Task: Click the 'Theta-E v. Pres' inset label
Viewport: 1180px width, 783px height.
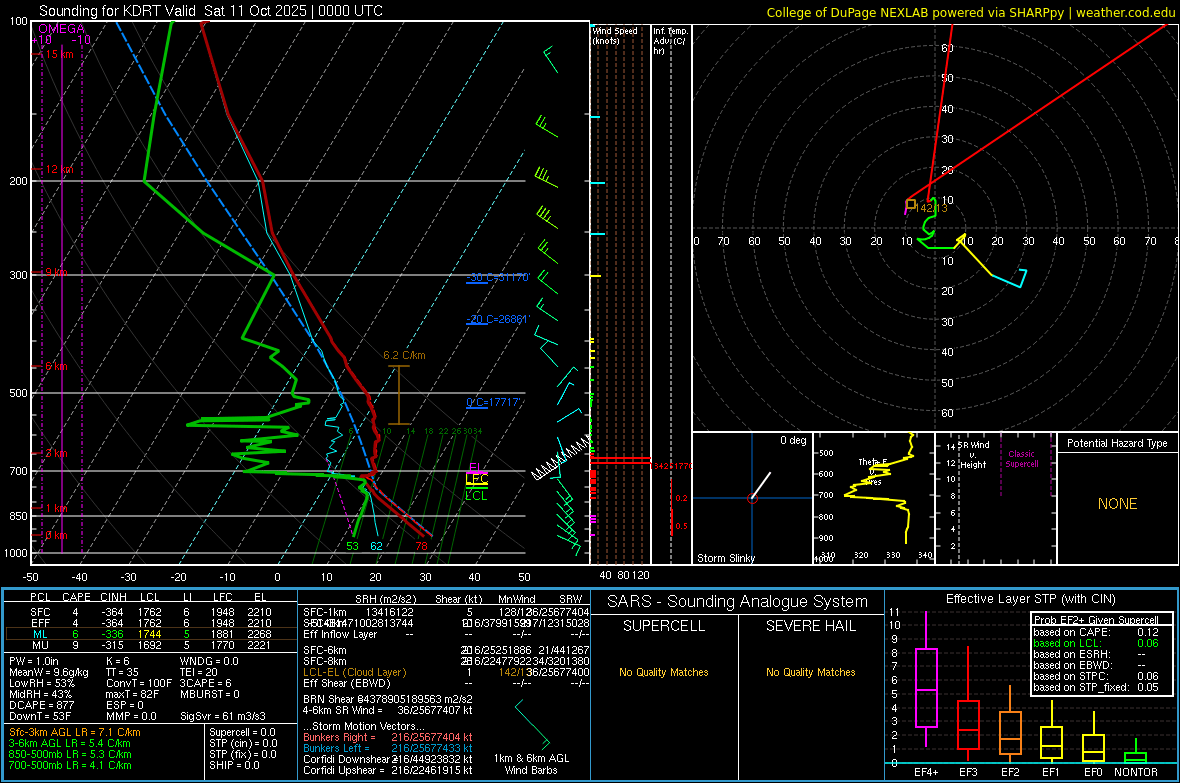Action: [x=873, y=471]
